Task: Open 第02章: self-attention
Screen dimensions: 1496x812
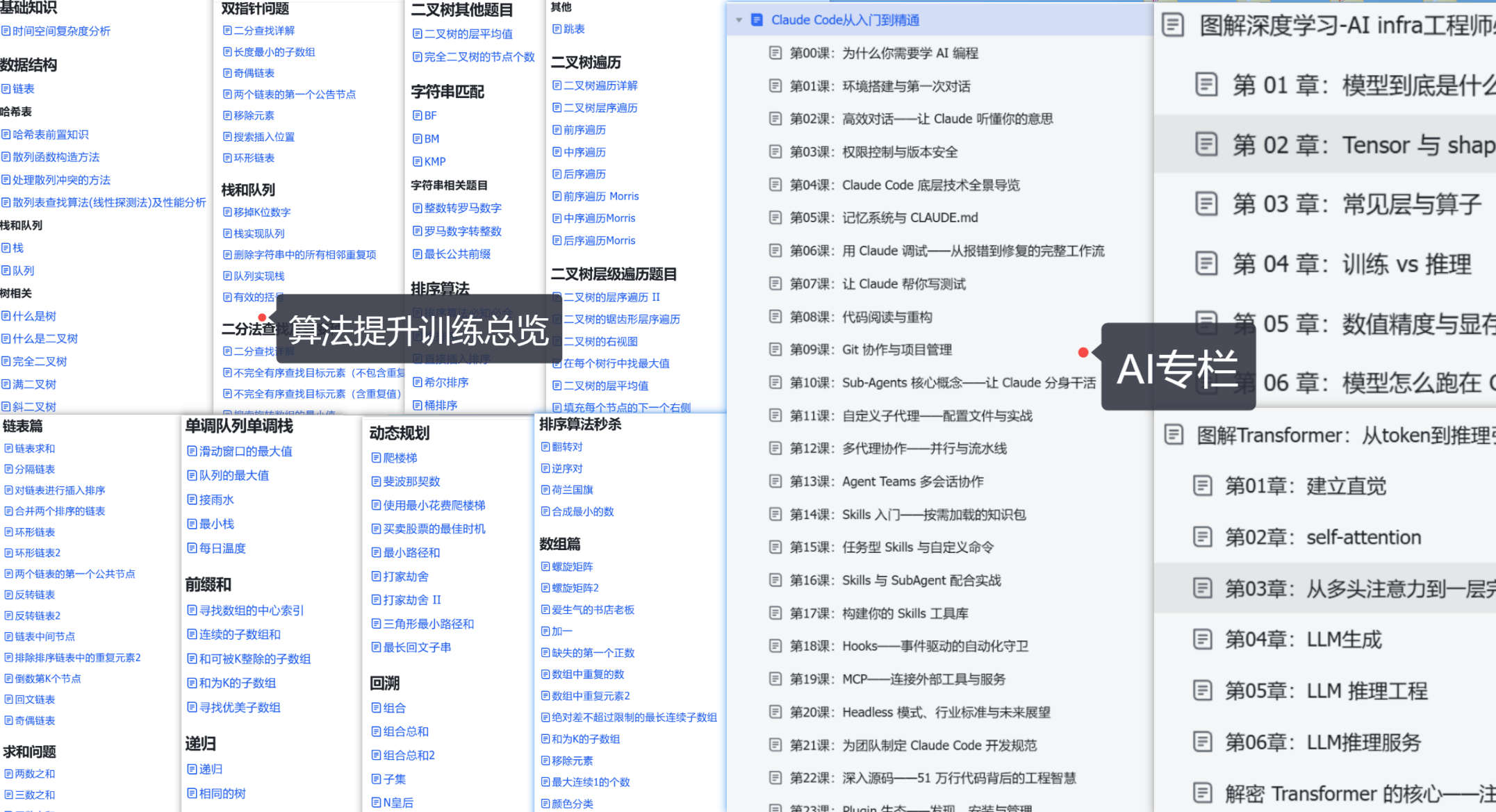Action: coord(1323,537)
